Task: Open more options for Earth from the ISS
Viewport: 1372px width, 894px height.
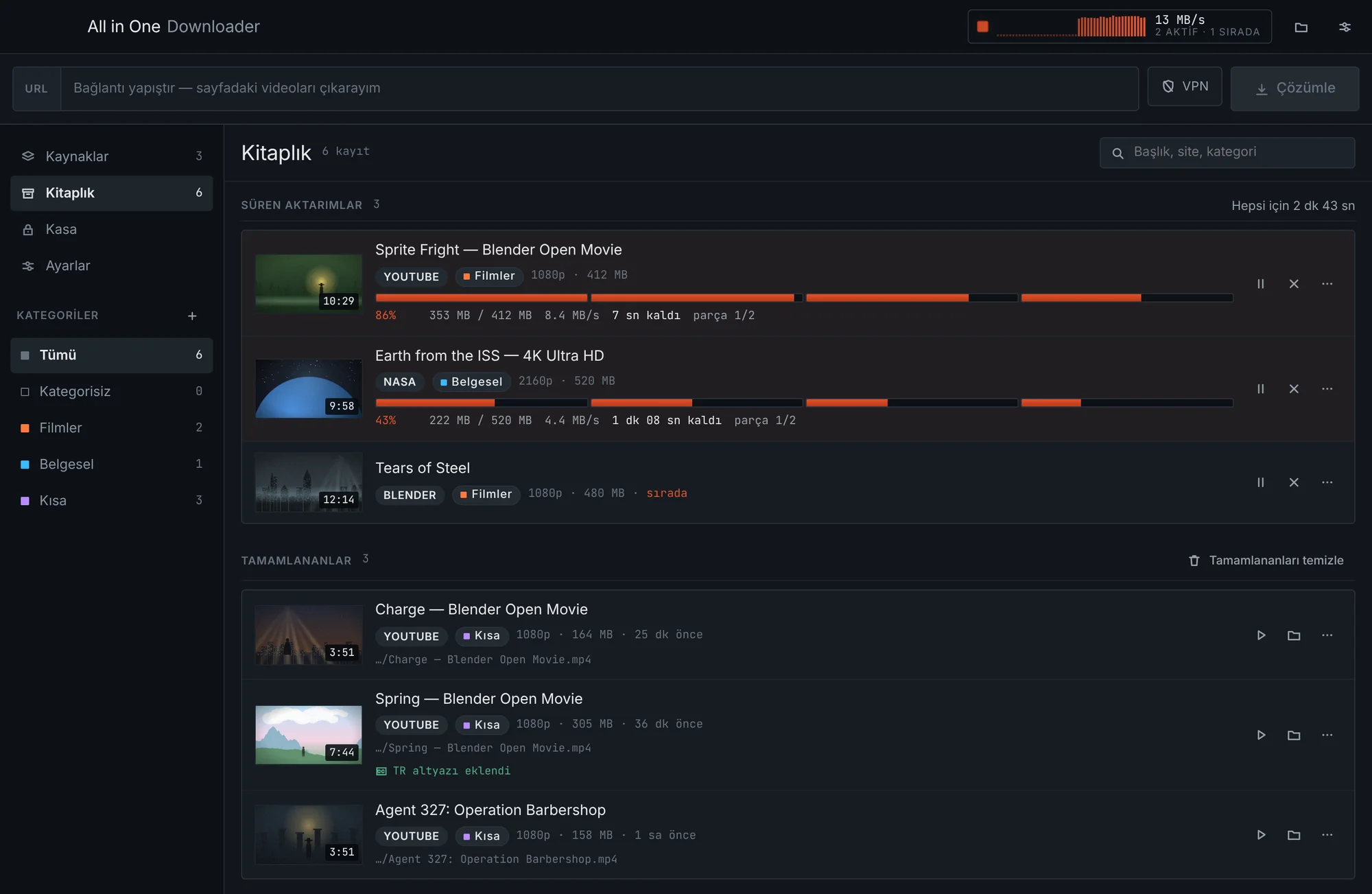Action: click(1327, 388)
